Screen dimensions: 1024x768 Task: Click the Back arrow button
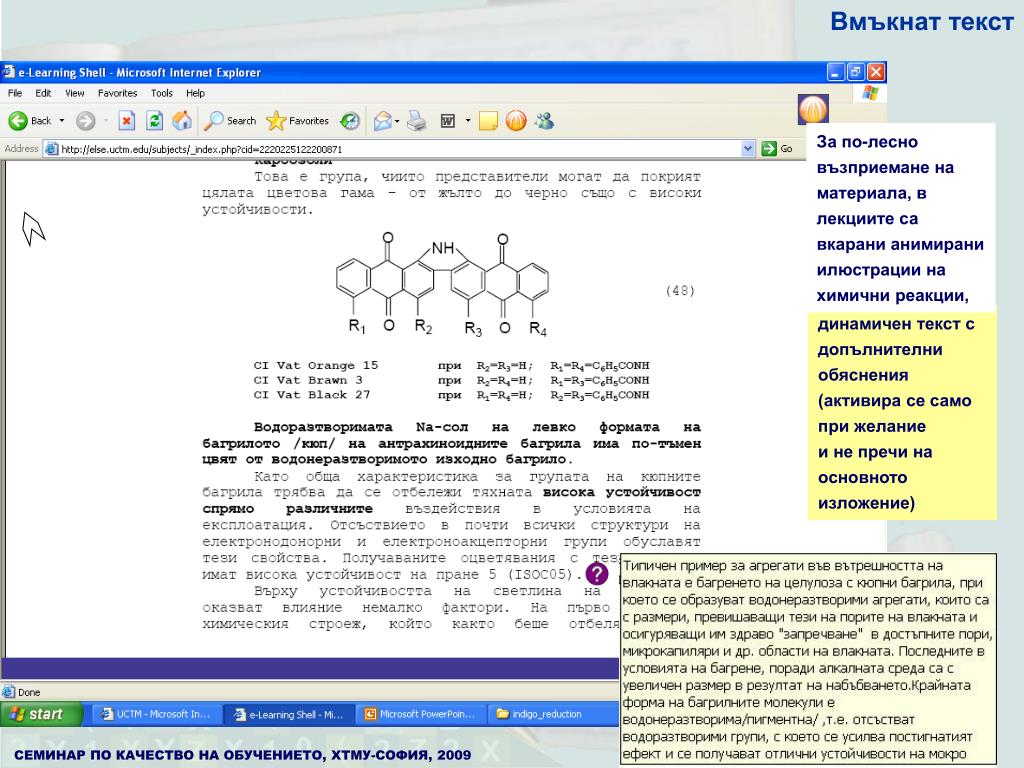[x=29, y=121]
